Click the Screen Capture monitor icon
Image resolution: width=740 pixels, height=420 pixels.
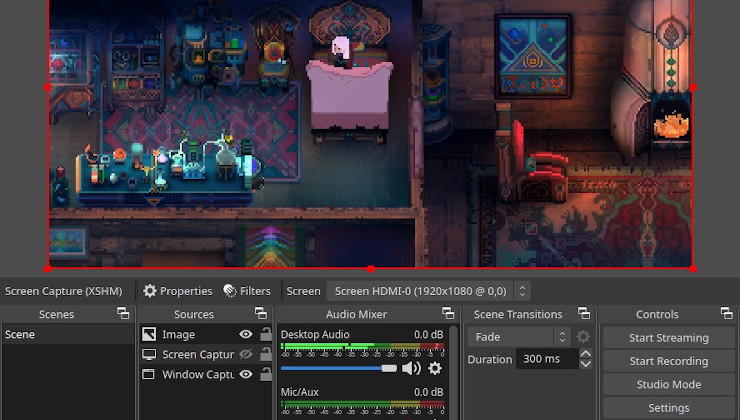149,354
